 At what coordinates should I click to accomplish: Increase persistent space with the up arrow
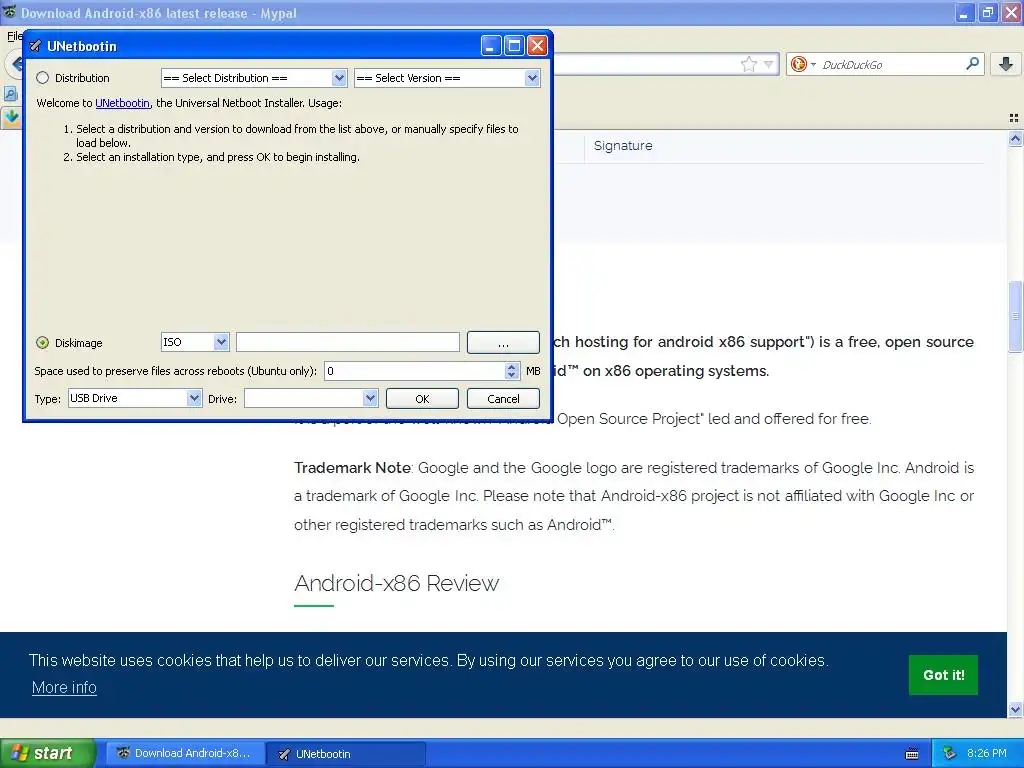(x=511, y=366)
